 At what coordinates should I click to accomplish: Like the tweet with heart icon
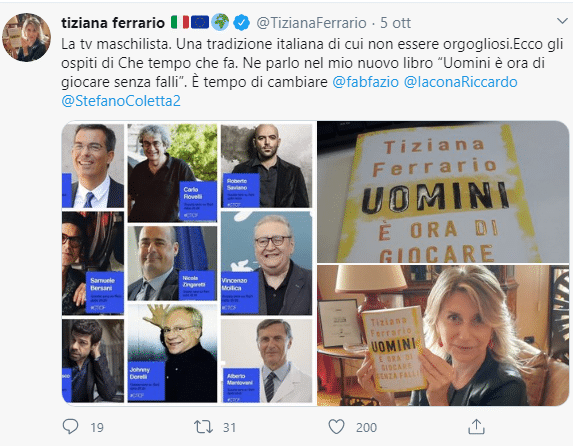(336, 427)
